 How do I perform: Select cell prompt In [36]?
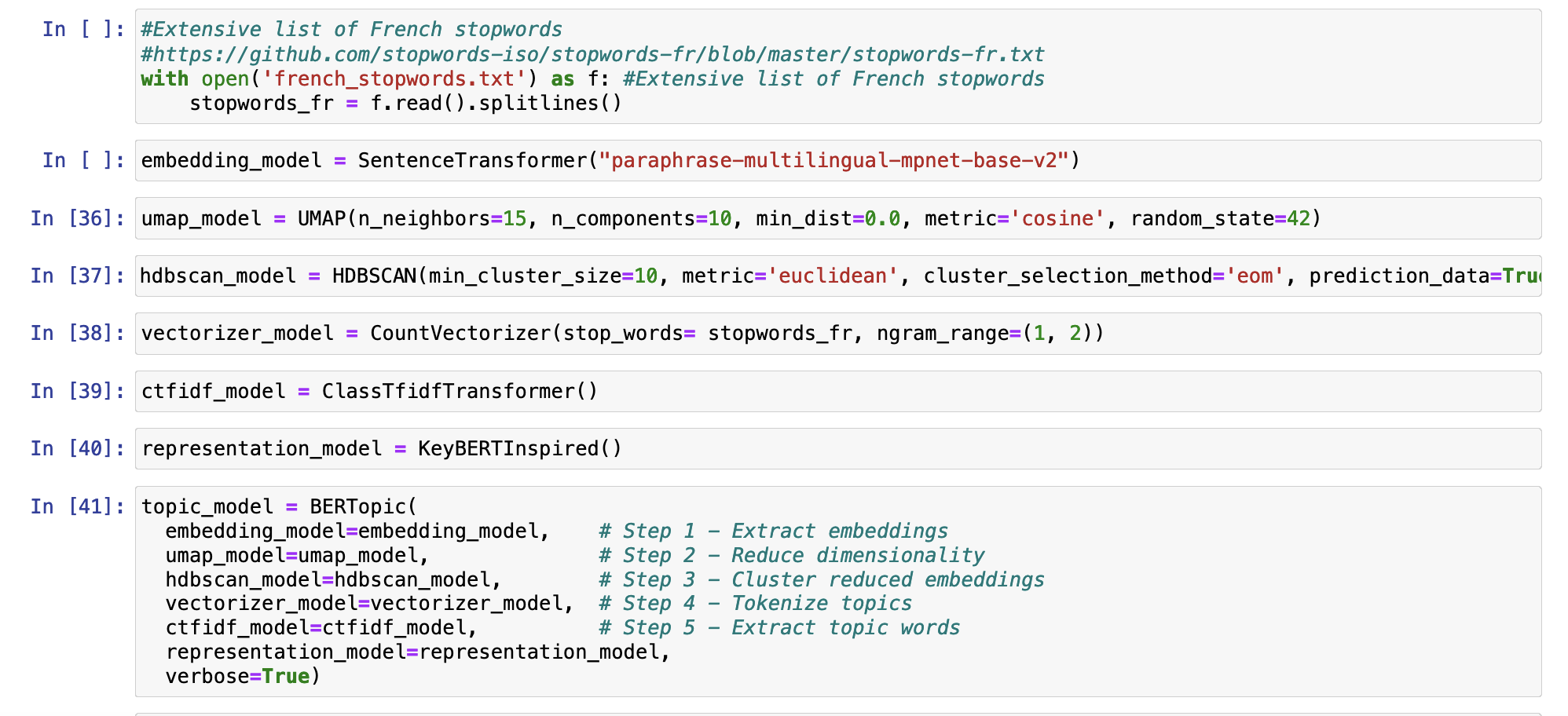pyautogui.click(x=78, y=218)
